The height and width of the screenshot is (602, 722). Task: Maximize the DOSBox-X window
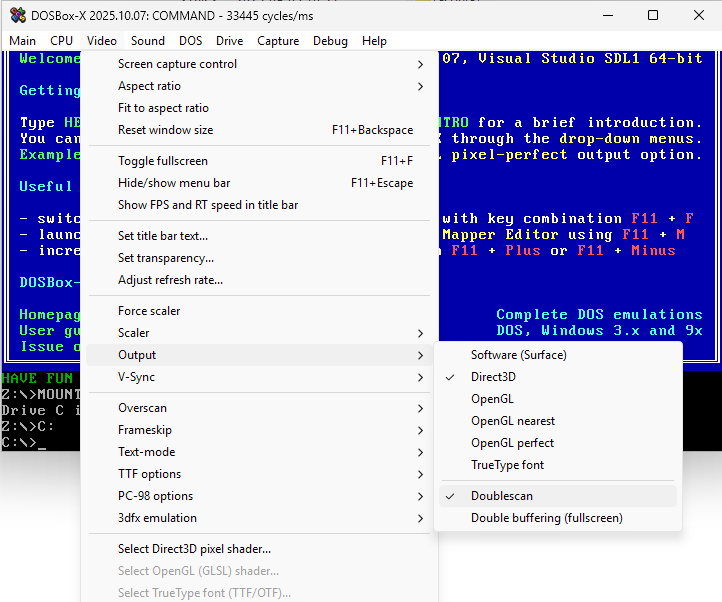tap(653, 15)
